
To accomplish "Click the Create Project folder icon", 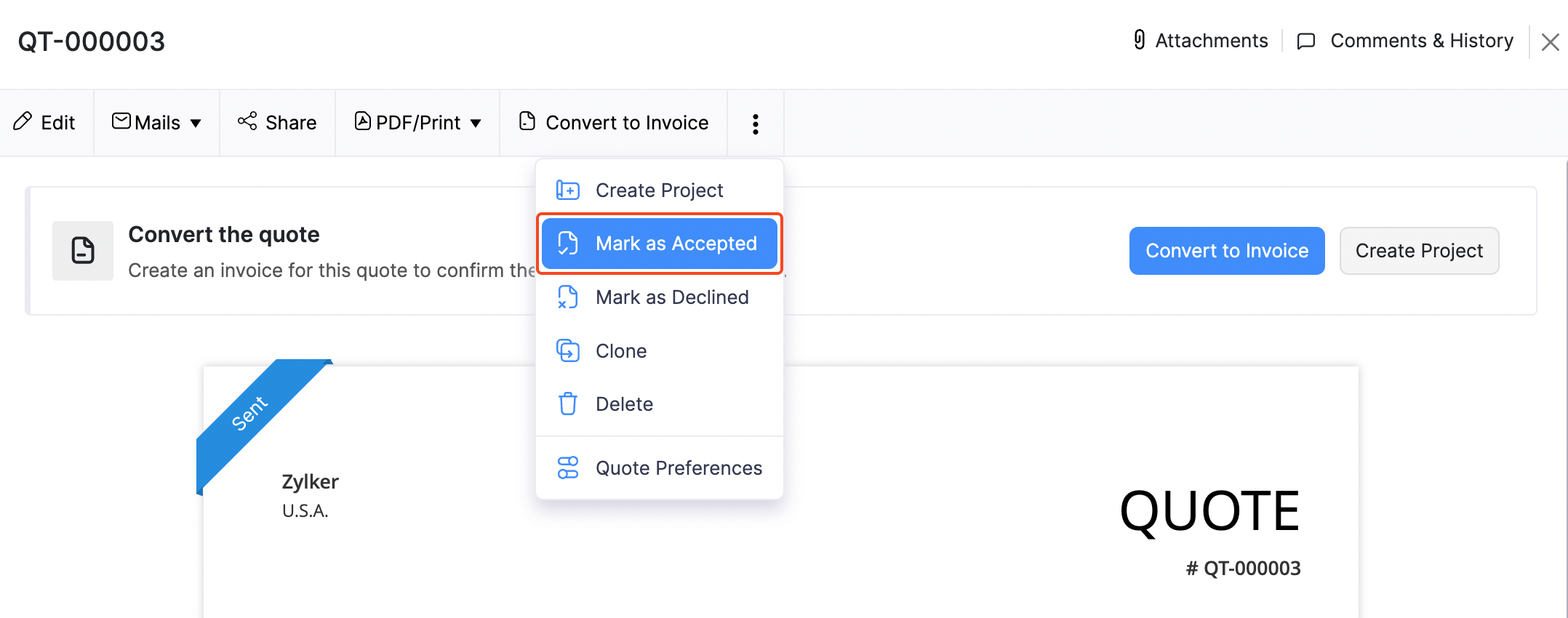I will point(568,190).
